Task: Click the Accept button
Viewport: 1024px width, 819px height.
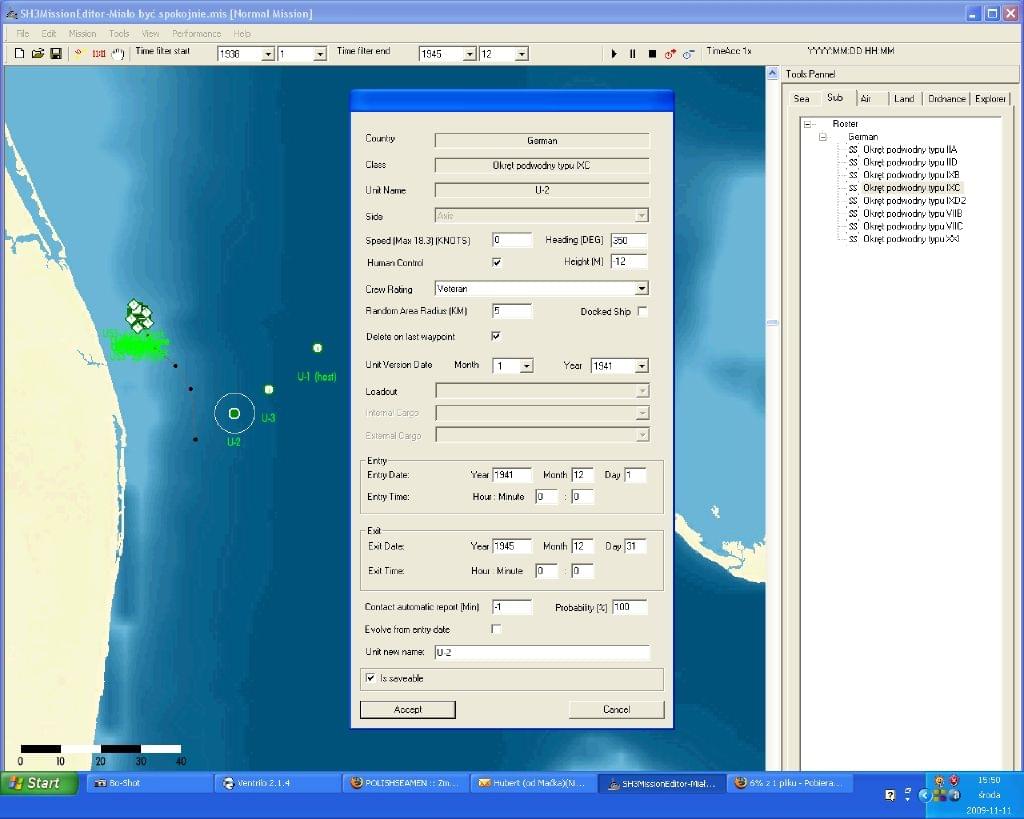Action: click(x=408, y=709)
